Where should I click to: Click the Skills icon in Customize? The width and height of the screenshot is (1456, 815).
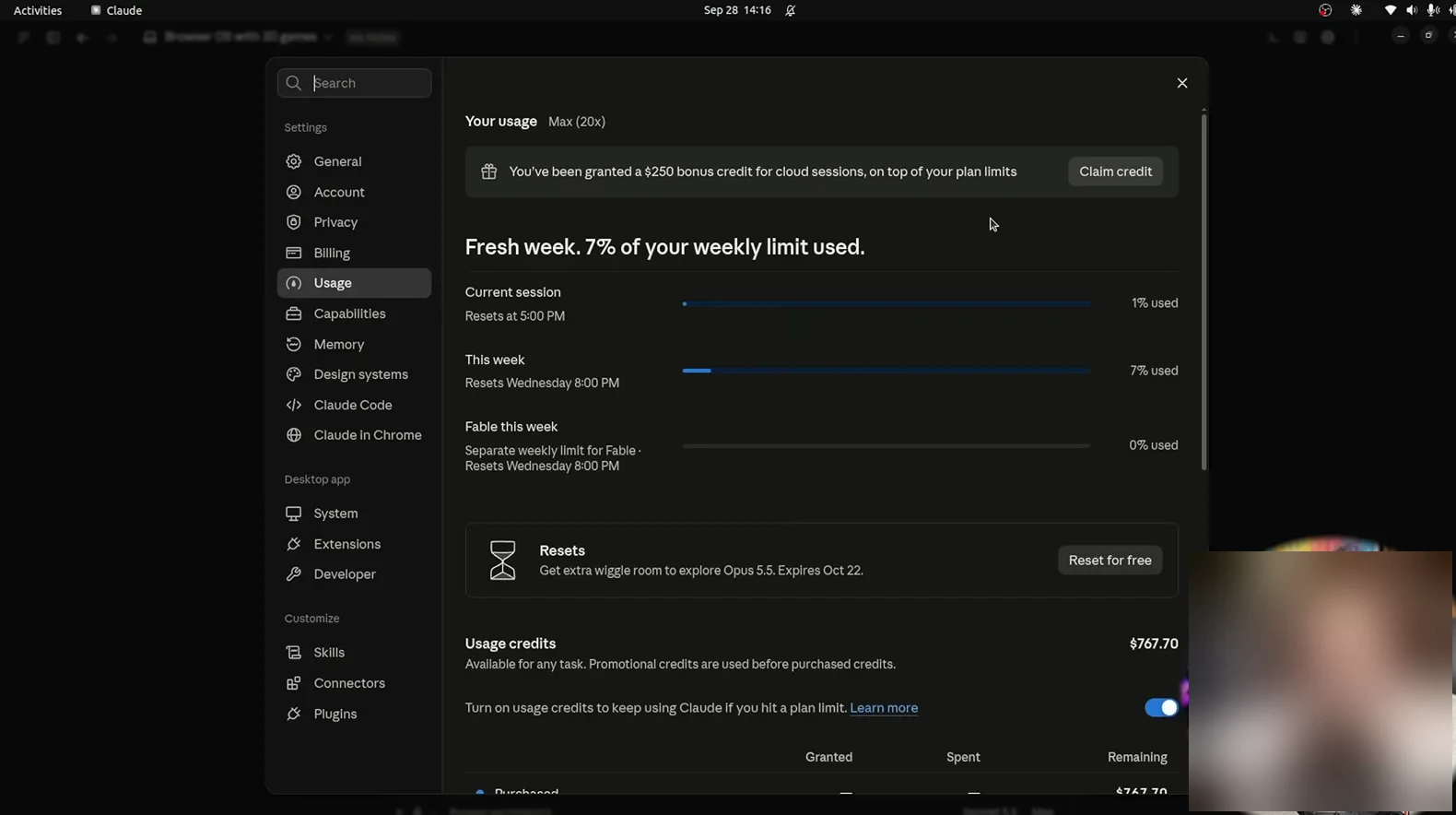point(294,653)
